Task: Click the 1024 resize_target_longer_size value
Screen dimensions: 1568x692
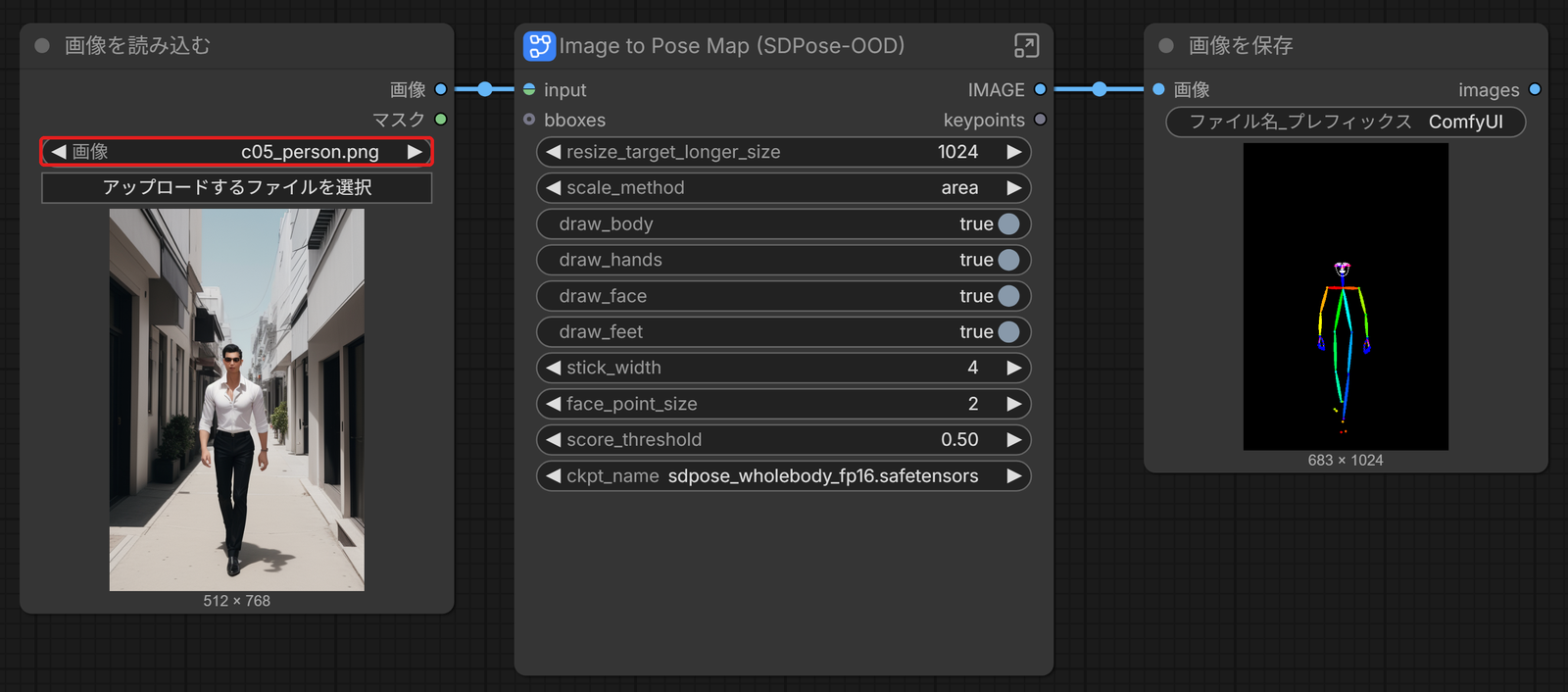Action: (957, 152)
